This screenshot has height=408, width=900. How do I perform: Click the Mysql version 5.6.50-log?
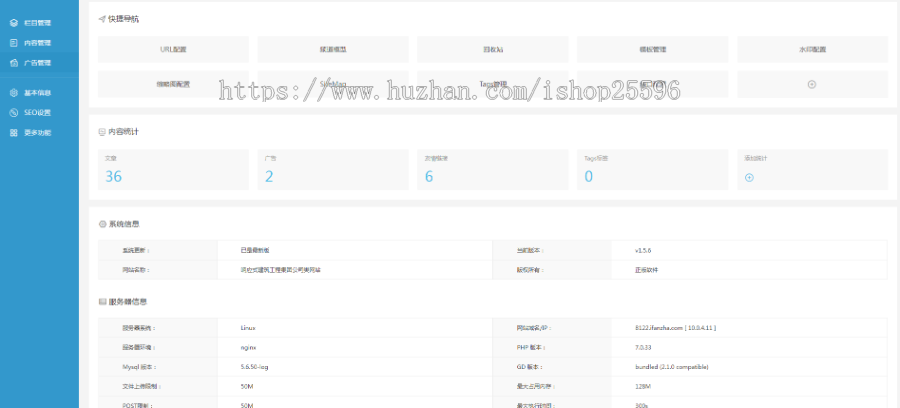tap(254, 367)
